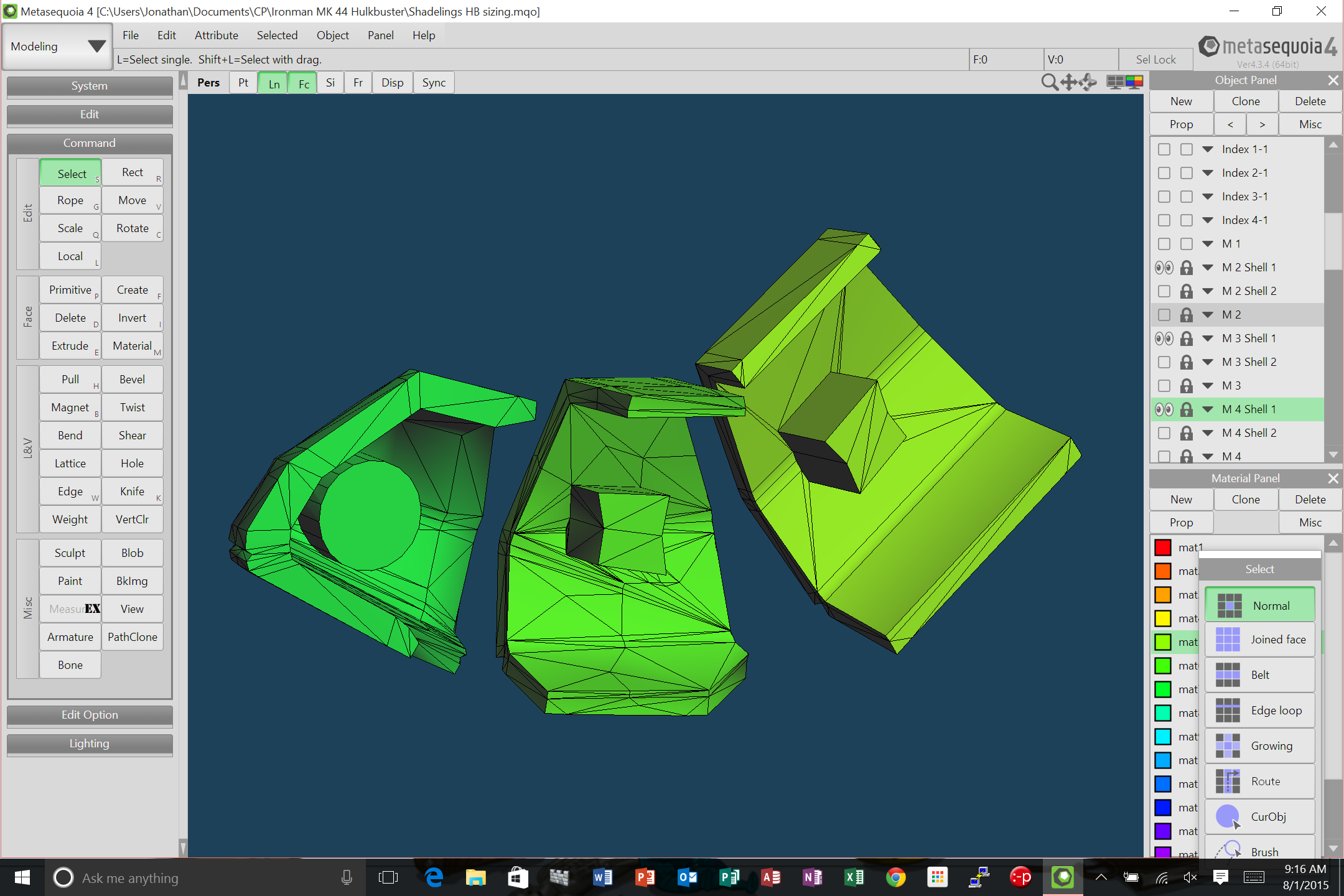Click the zoom magnifier icon in viewport
Screen dimensions: 1344x896
[x=1049, y=83]
